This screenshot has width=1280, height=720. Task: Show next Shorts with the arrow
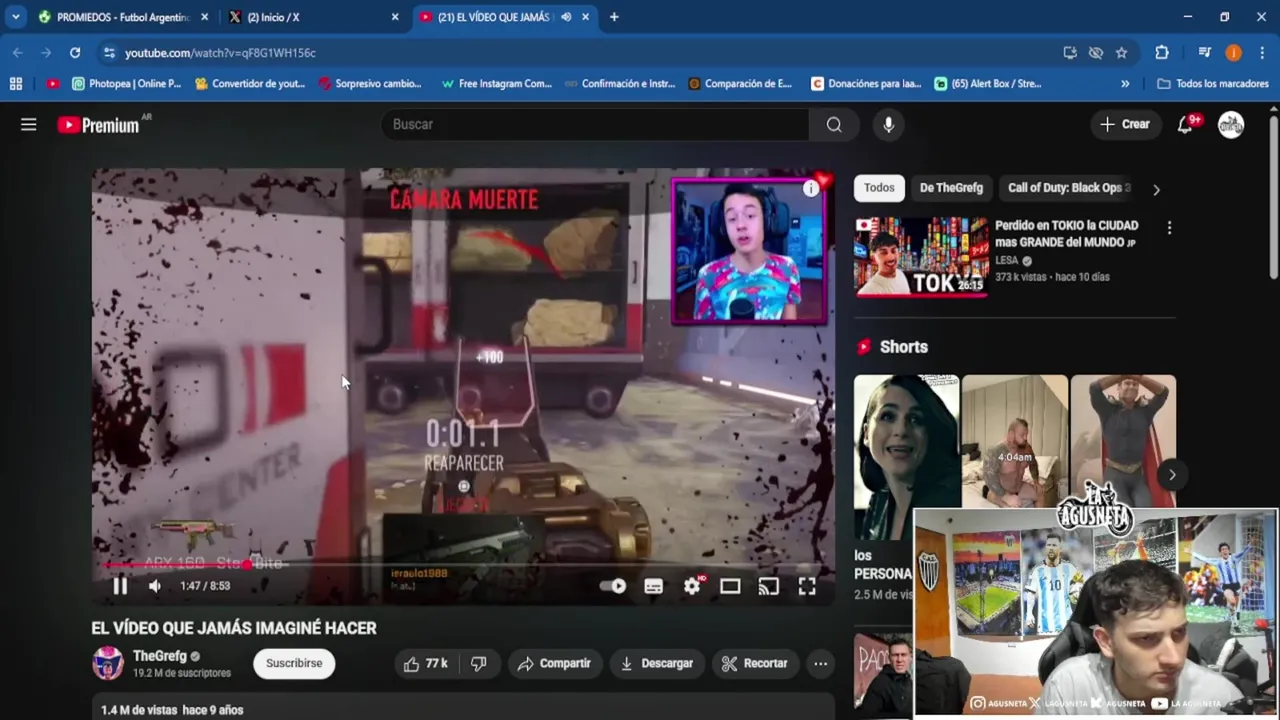tap(1172, 475)
